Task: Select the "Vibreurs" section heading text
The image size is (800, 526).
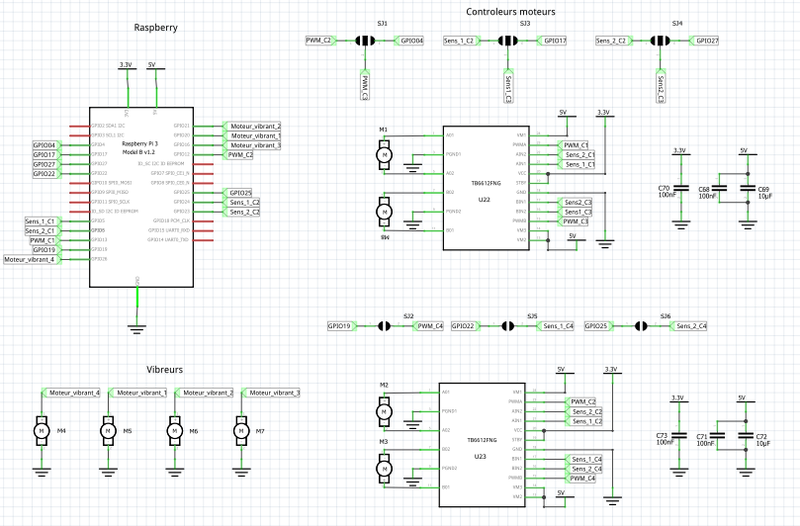Action: [165, 370]
